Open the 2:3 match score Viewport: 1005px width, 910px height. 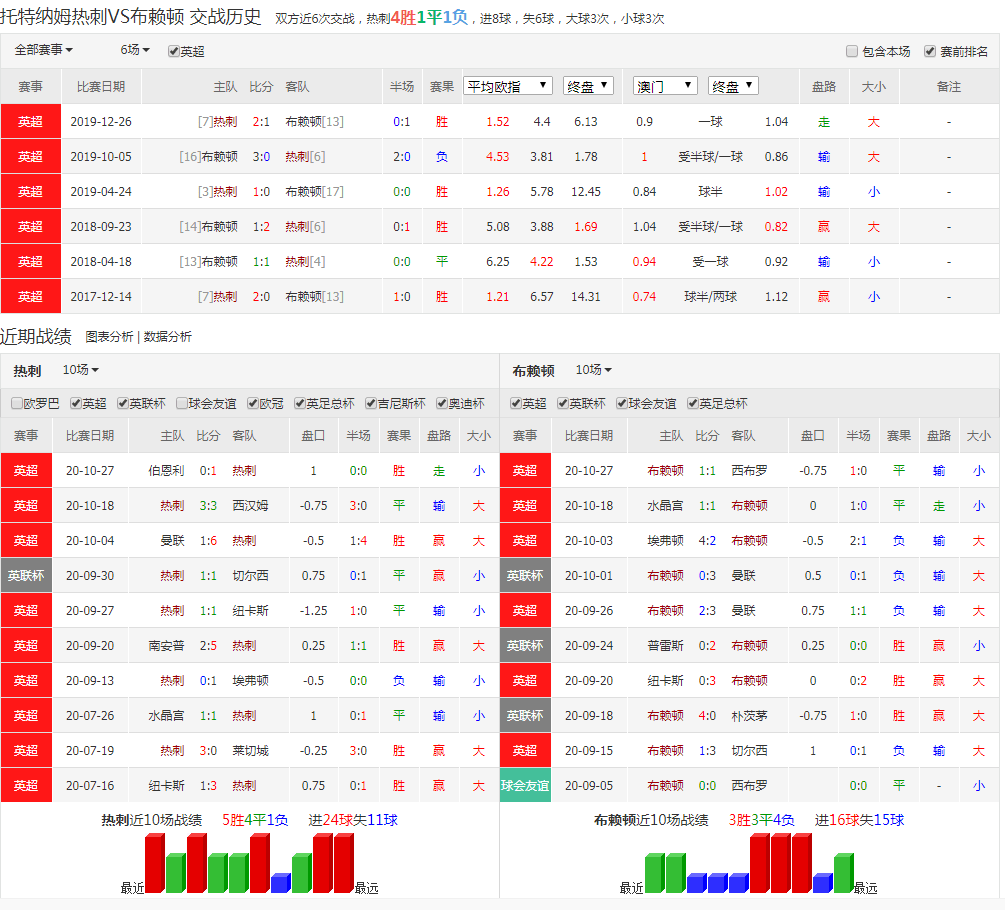click(x=708, y=611)
